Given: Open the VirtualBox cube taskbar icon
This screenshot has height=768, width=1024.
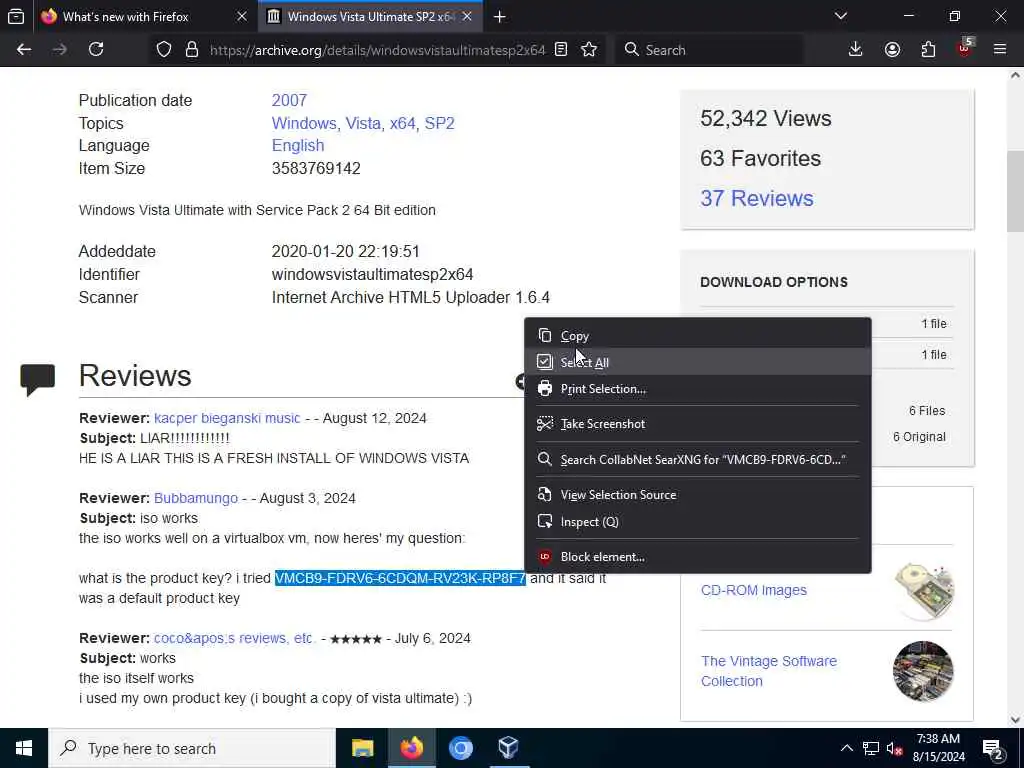Looking at the screenshot, I should click(509, 748).
